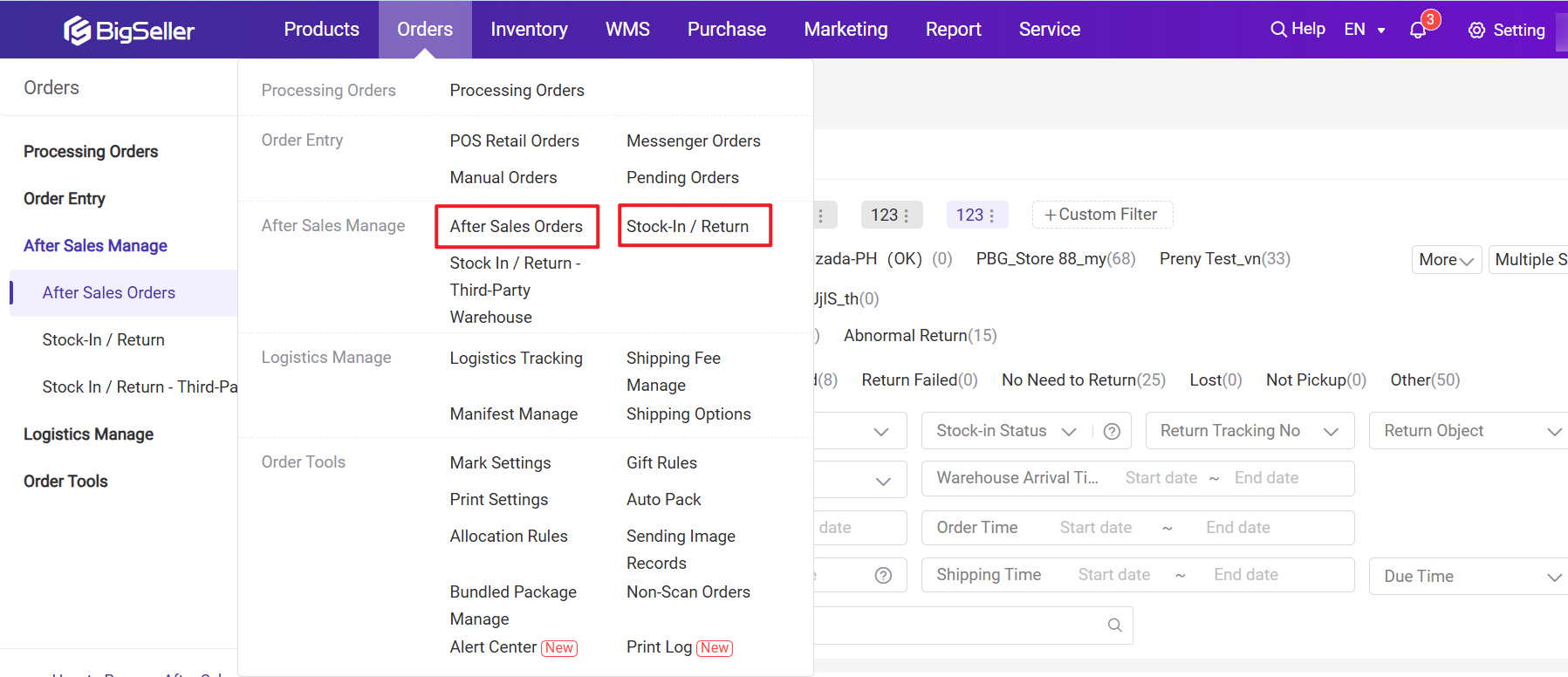
Task: Expand the EN language dropdown
Action: [x=1366, y=30]
